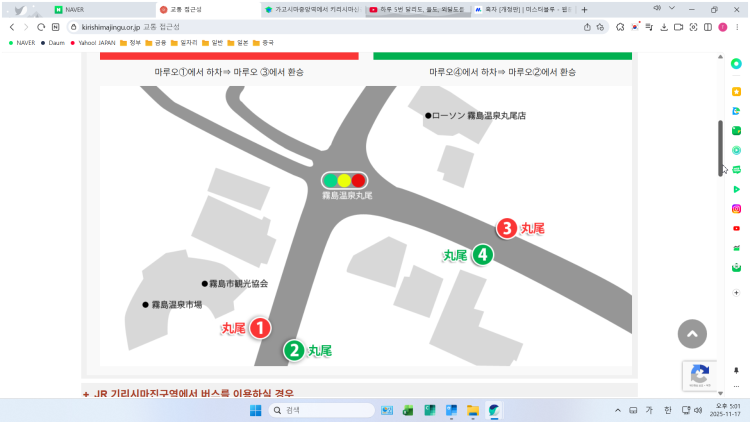This screenshot has height=422, width=750.
Task: Expand the hidden system tray icons
Action: tap(618, 410)
